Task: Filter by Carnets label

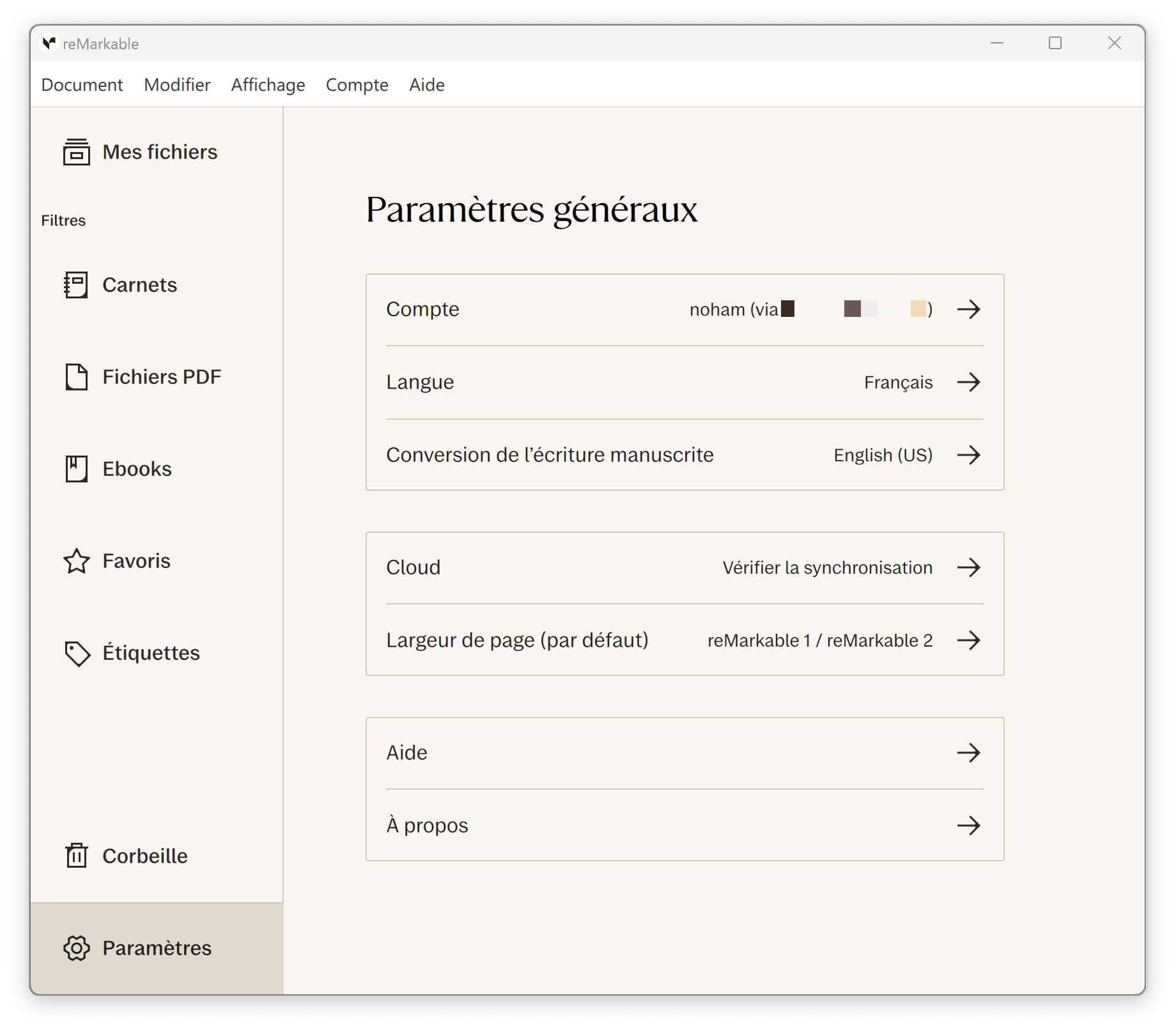Action: [x=139, y=285]
